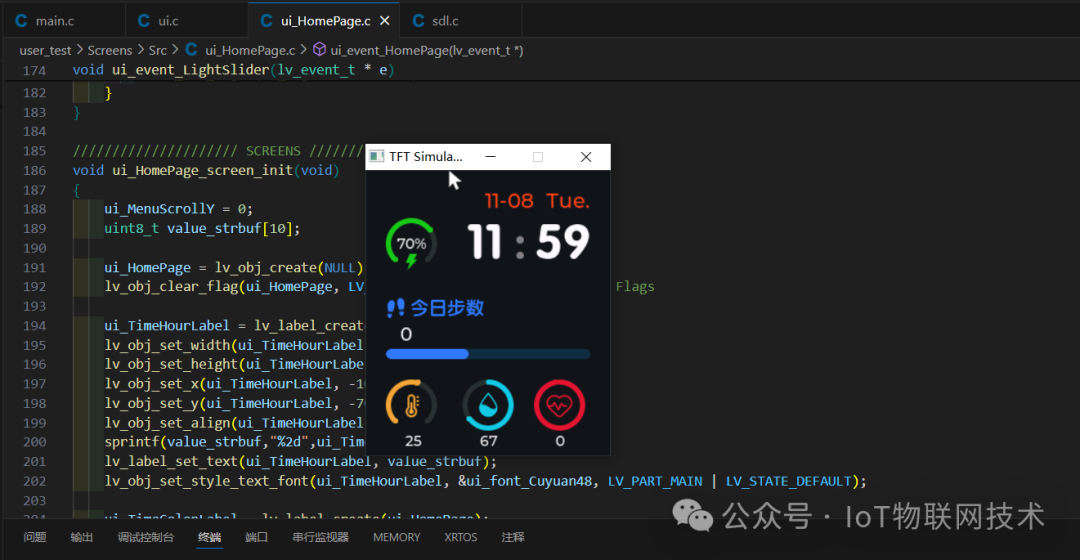Click the red heart rate icon
The height and width of the screenshot is (560, 1080).
559,405
